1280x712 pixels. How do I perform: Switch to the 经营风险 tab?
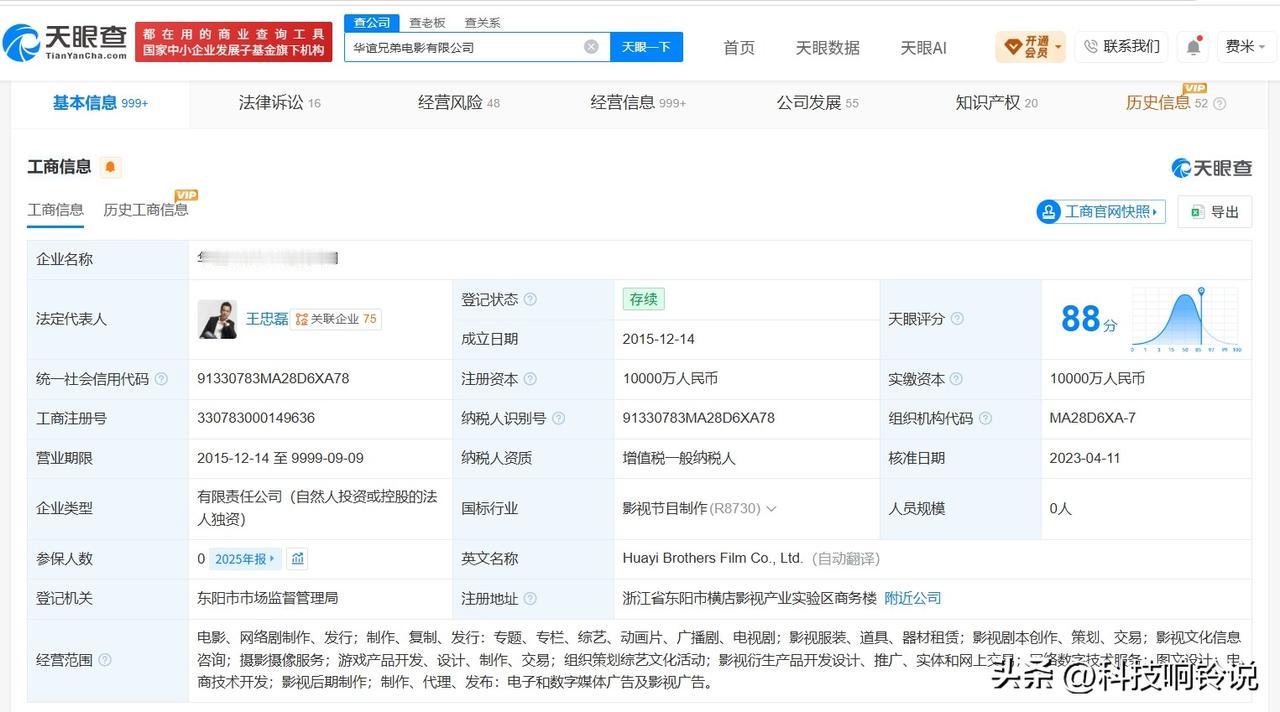(459, 102)
